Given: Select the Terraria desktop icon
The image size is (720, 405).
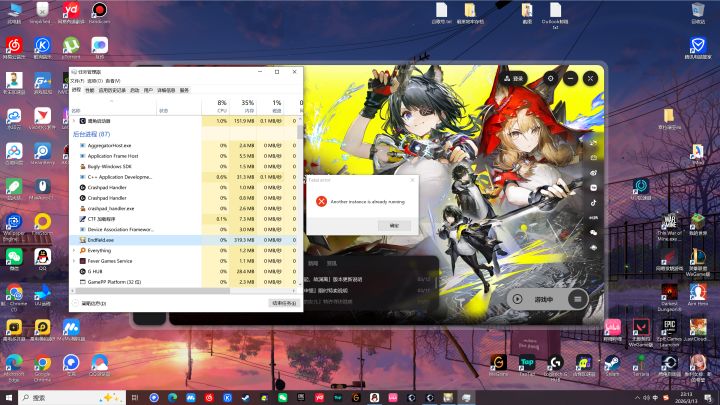Looking at the screenshot, I should tap(640, 366).
